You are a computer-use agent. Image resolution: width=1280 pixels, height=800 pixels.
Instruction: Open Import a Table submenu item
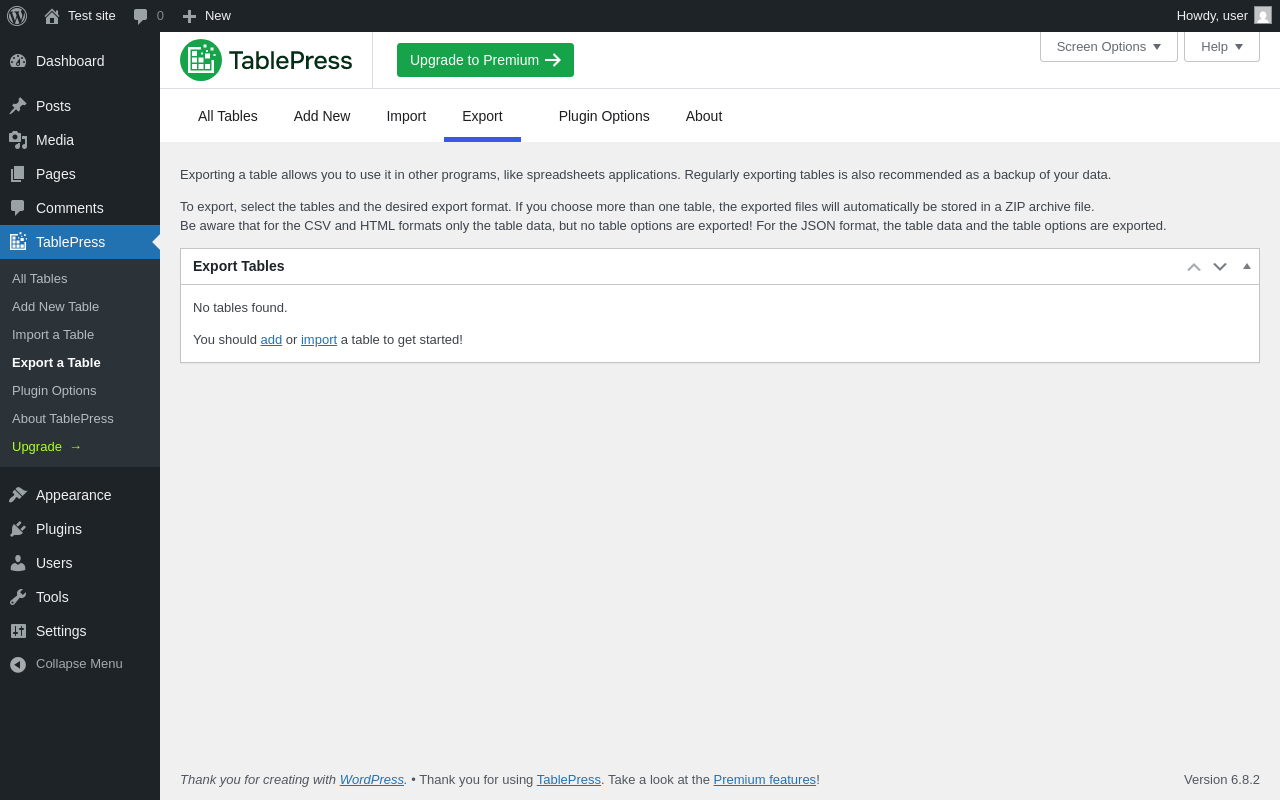point(80,335)
